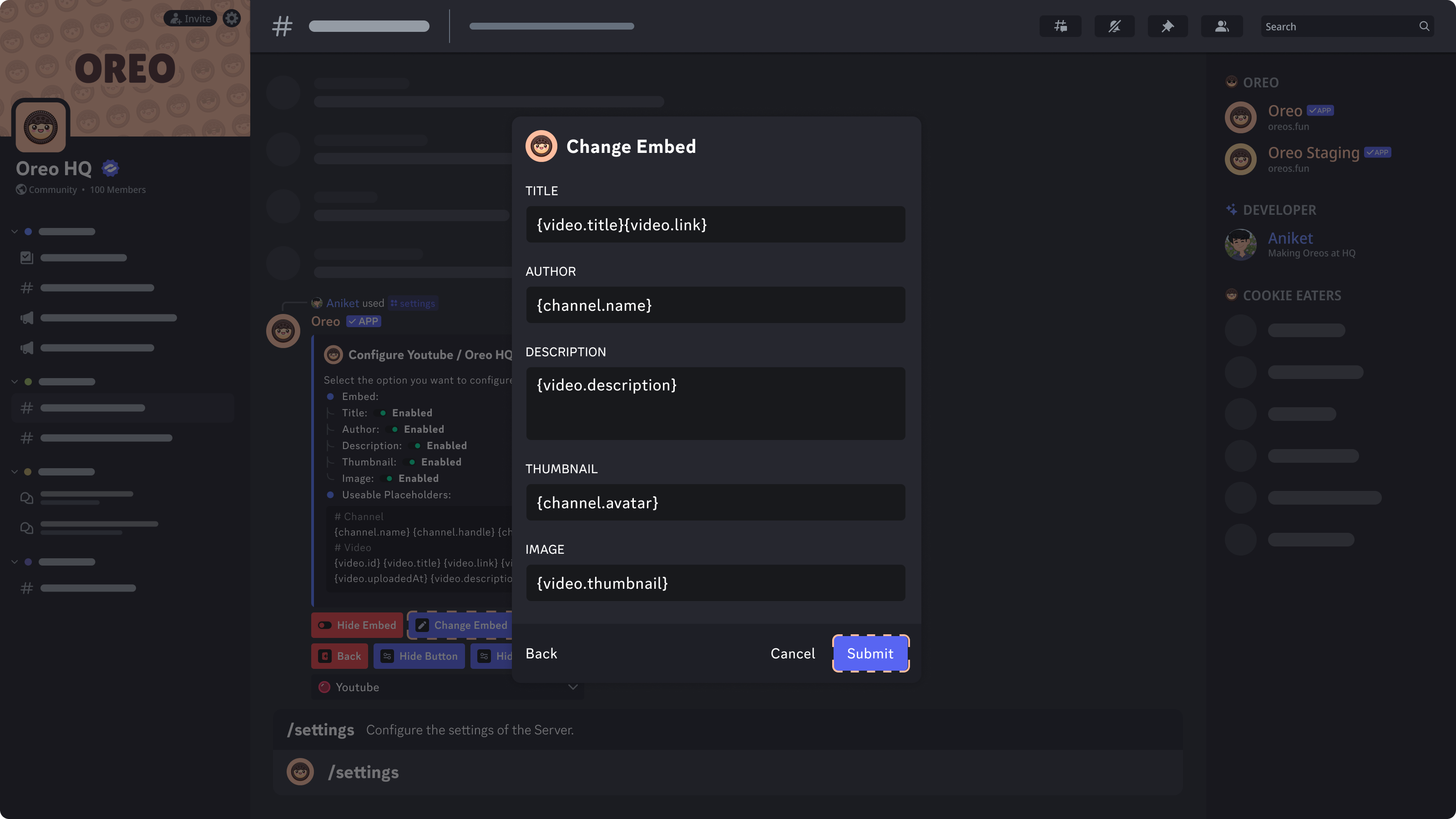Toggle the Hide Embed button

point(357,625)
